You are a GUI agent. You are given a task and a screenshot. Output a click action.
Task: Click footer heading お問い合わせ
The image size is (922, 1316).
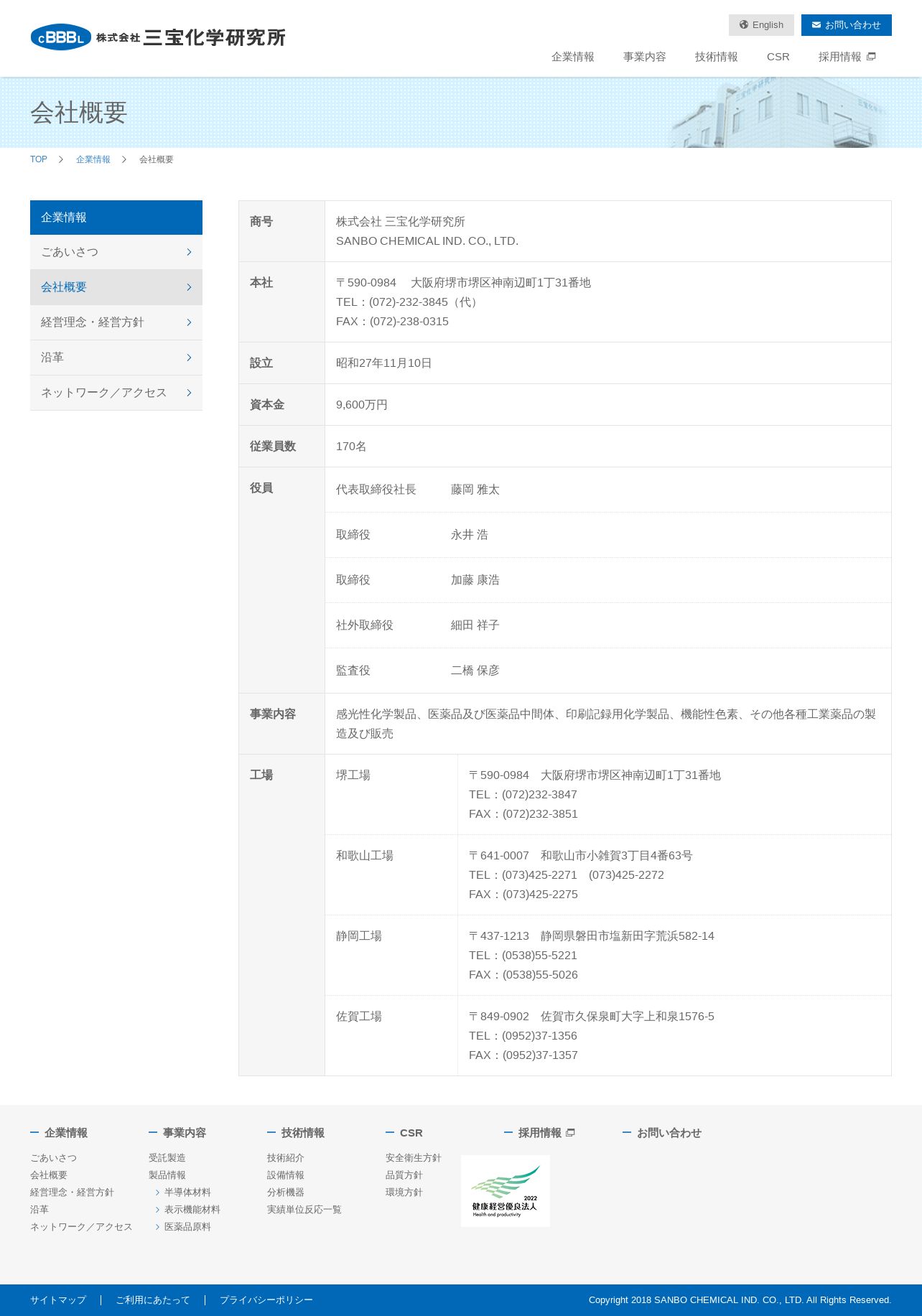[x=669, y=1133]
